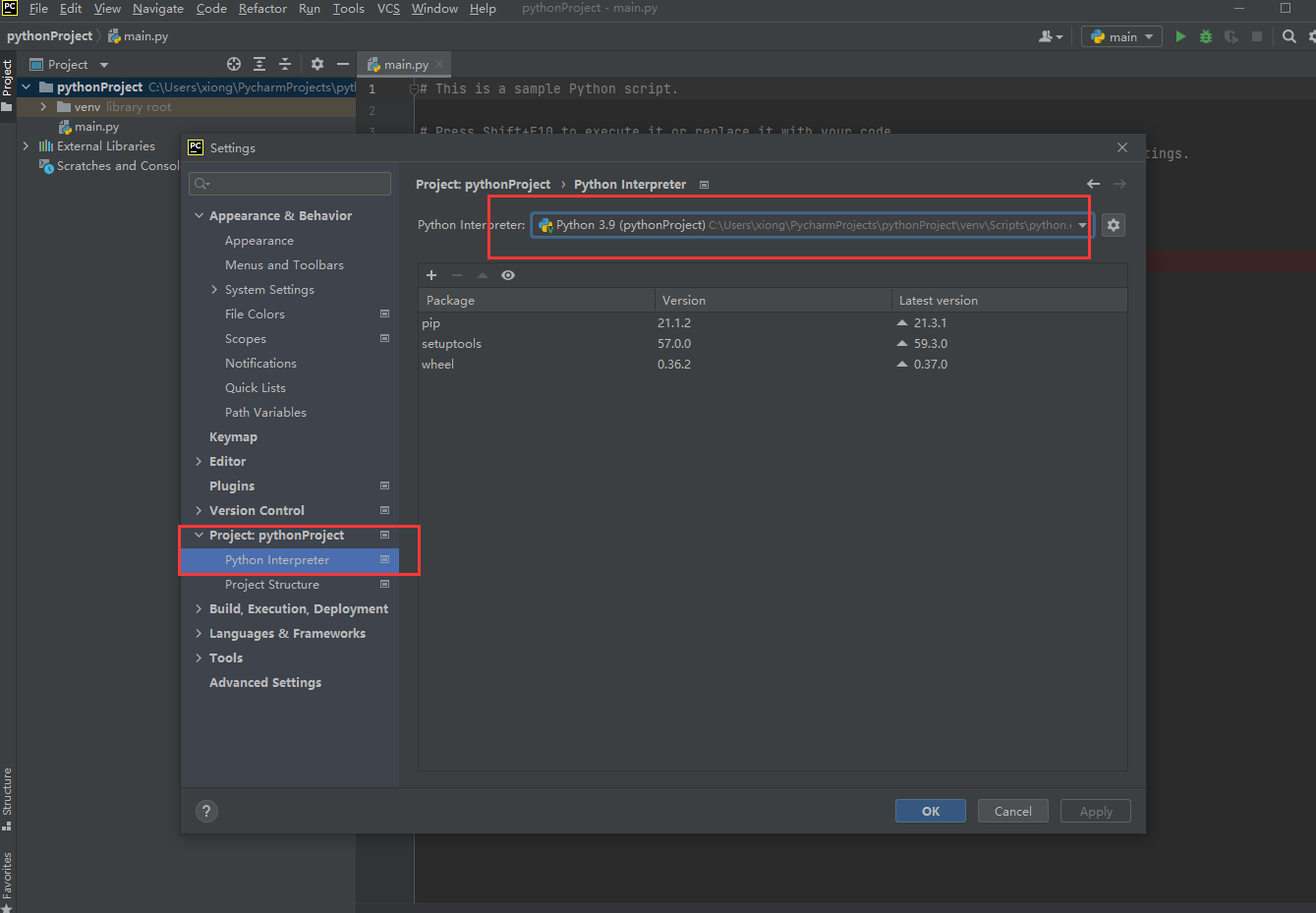Open the Navigate menu

158,9
